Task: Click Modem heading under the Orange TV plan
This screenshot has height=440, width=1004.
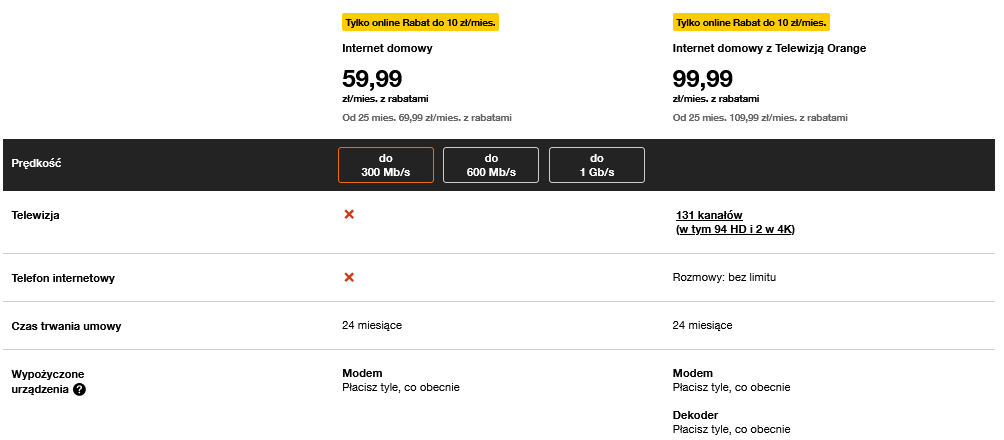Action: 692,373
